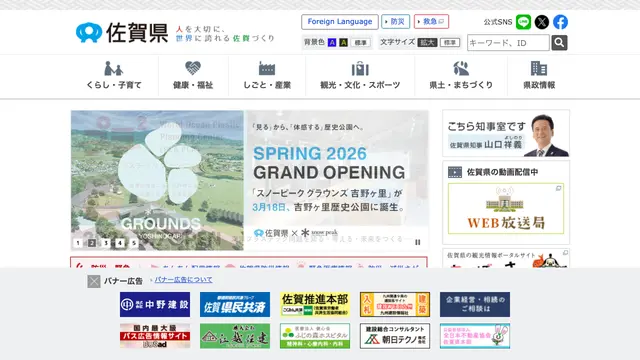Open the X social media icon
The image size is (640, 360).
click(542, 22)
